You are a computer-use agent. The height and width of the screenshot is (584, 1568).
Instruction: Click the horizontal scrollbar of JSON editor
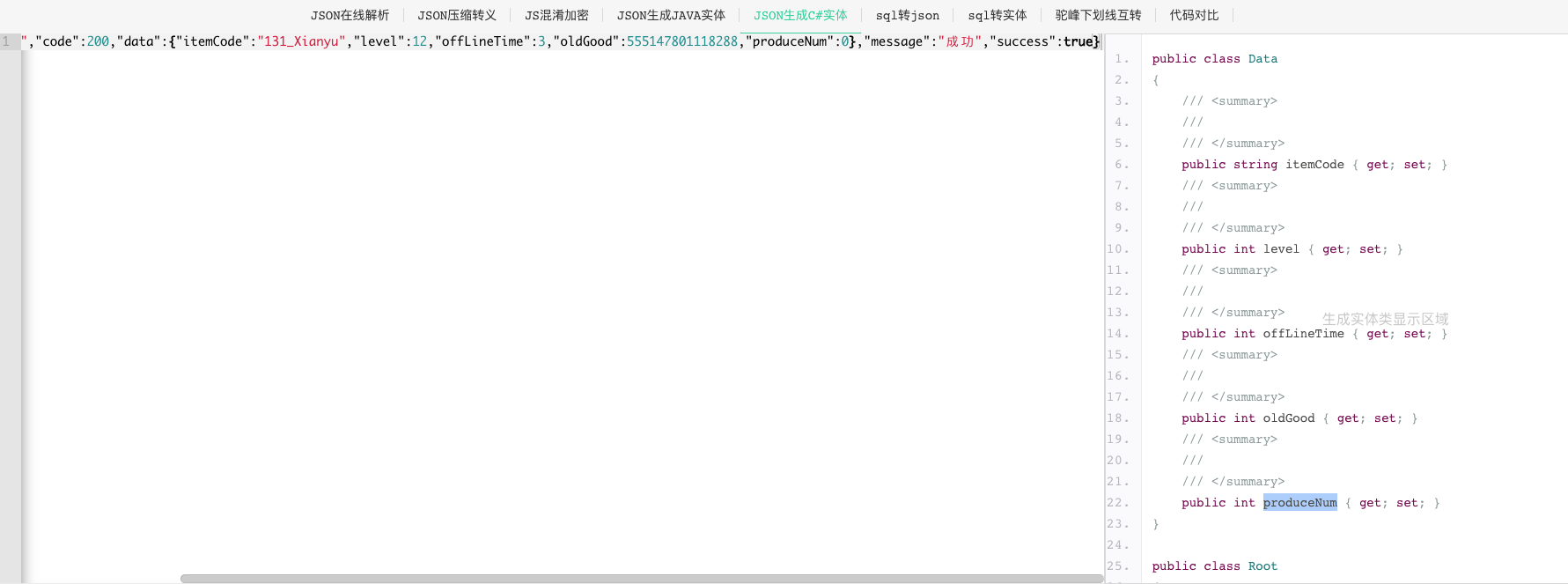(x=642, y=579)
